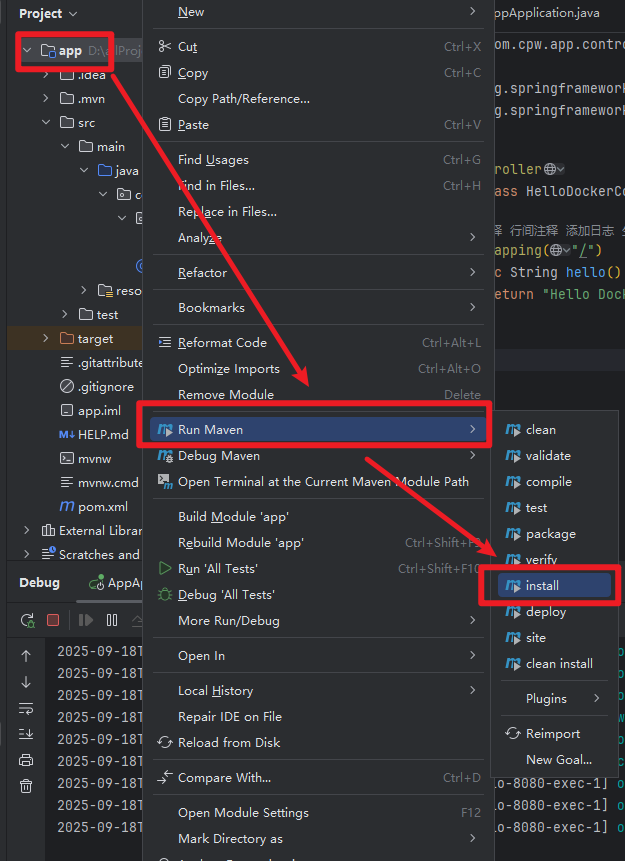Click the Rerun debug icon
Image resolution: width=625 pixels, height=861 pixels.
click(x=27, y=620)
